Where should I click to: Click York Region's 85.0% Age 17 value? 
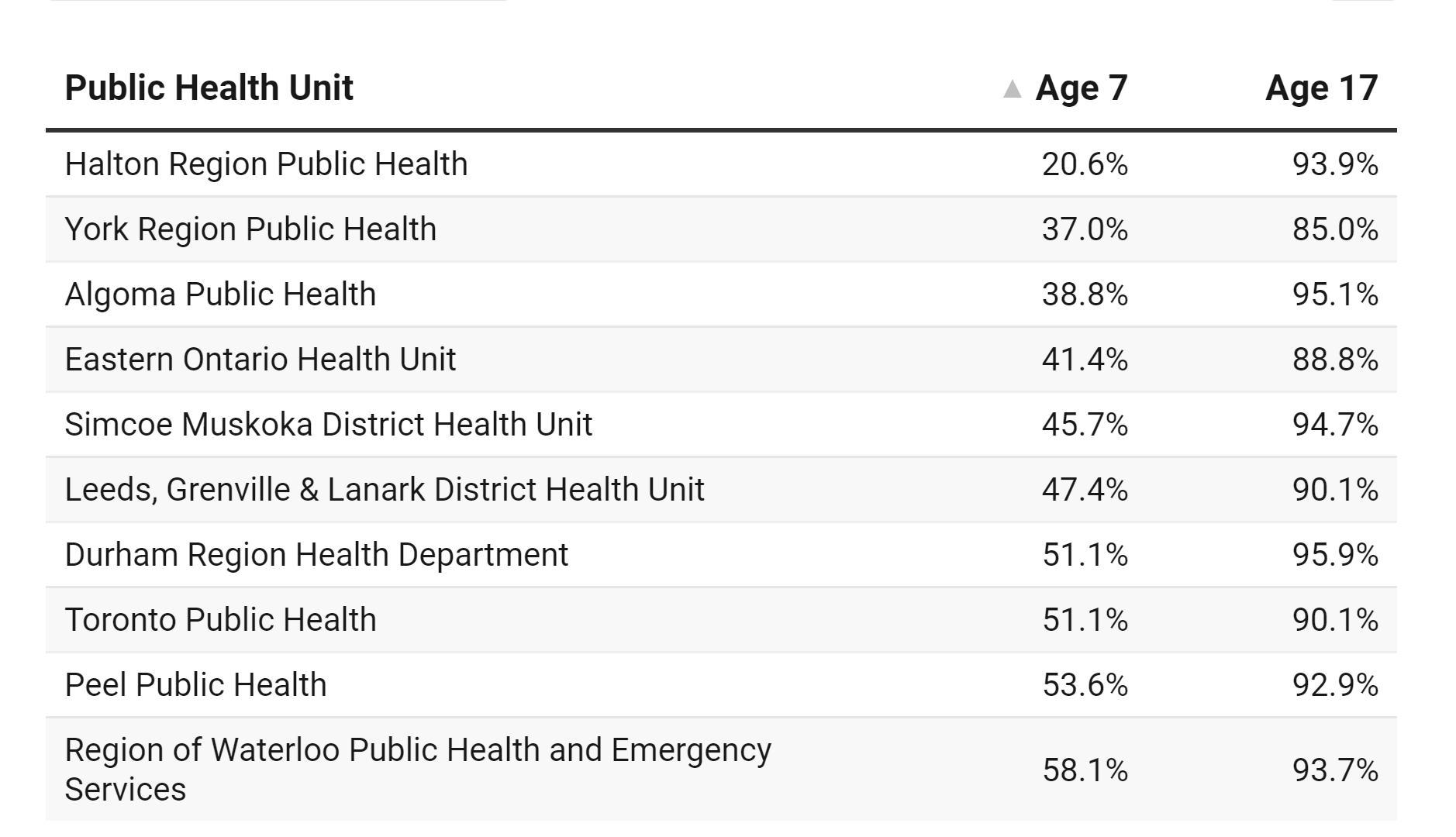(1334, 229)
